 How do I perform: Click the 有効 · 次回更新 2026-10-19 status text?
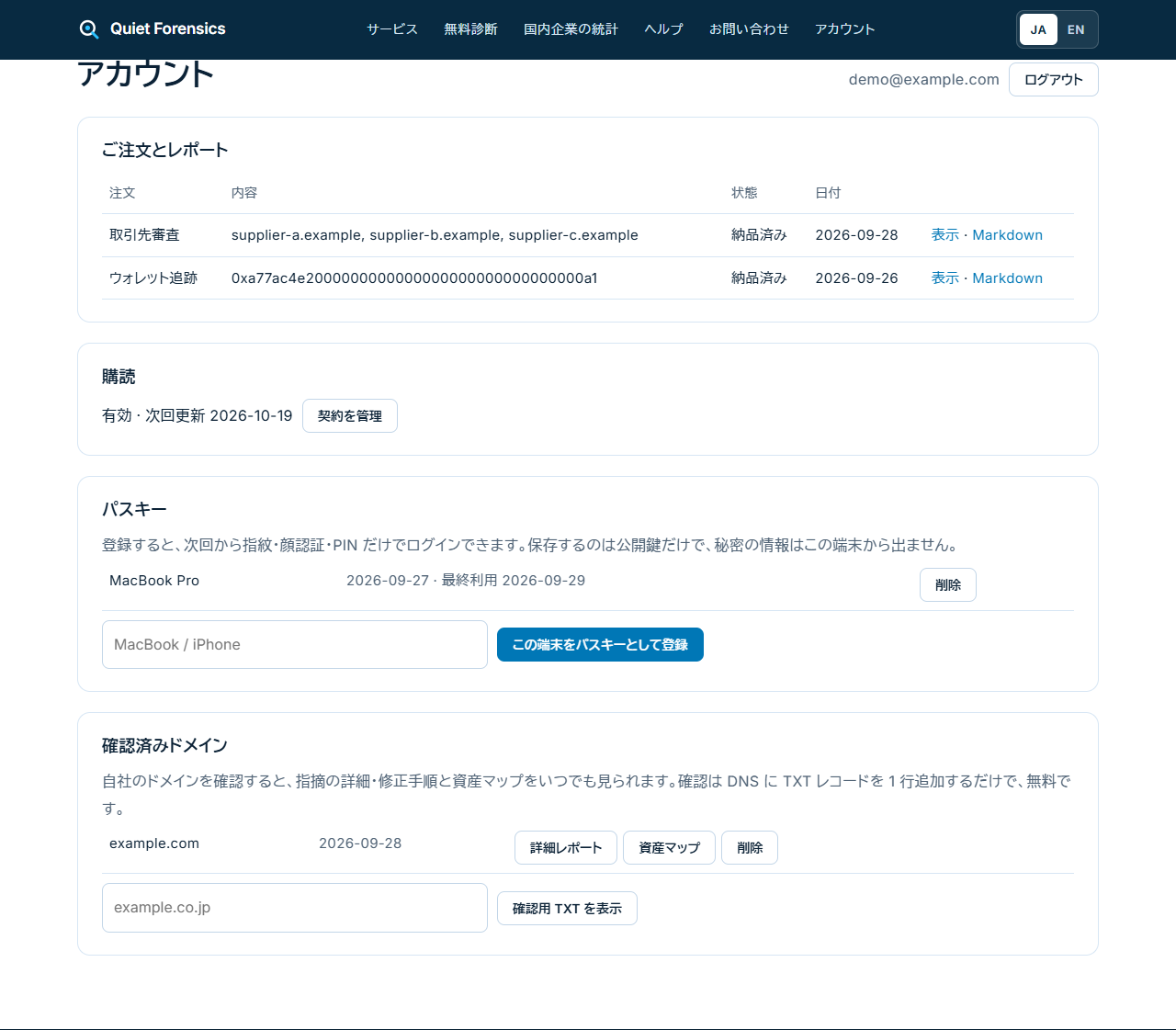click(x=198, y=416)
